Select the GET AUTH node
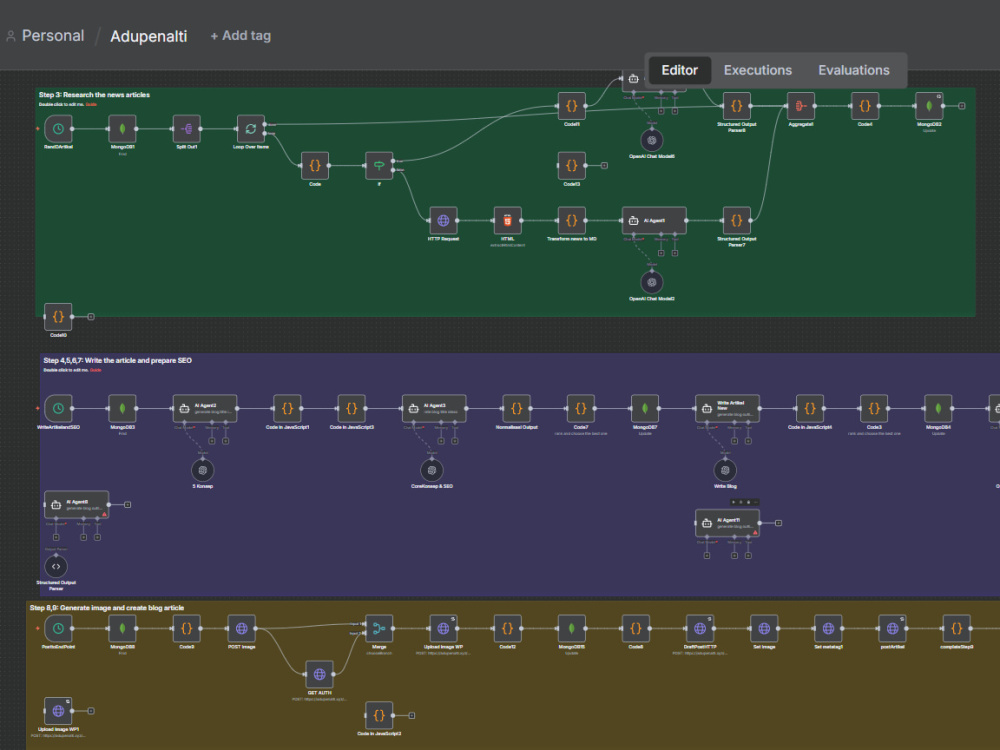This screenshot has height=750, width=1000. click(320, 675)
